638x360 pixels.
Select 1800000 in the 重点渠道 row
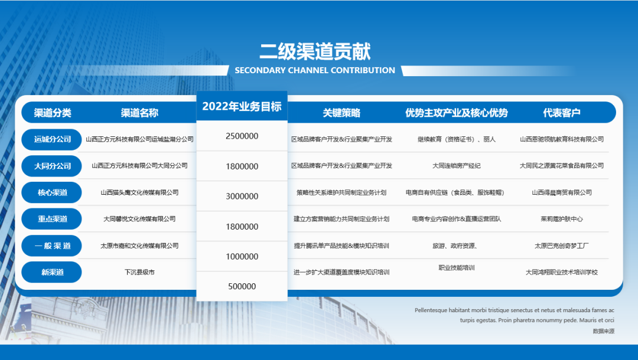[x=242, y=227]
